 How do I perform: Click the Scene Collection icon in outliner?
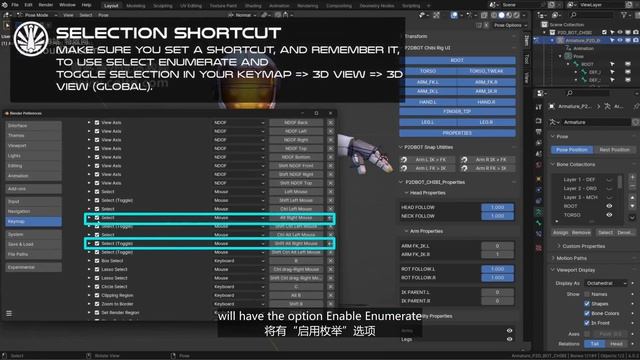point(545,24)
